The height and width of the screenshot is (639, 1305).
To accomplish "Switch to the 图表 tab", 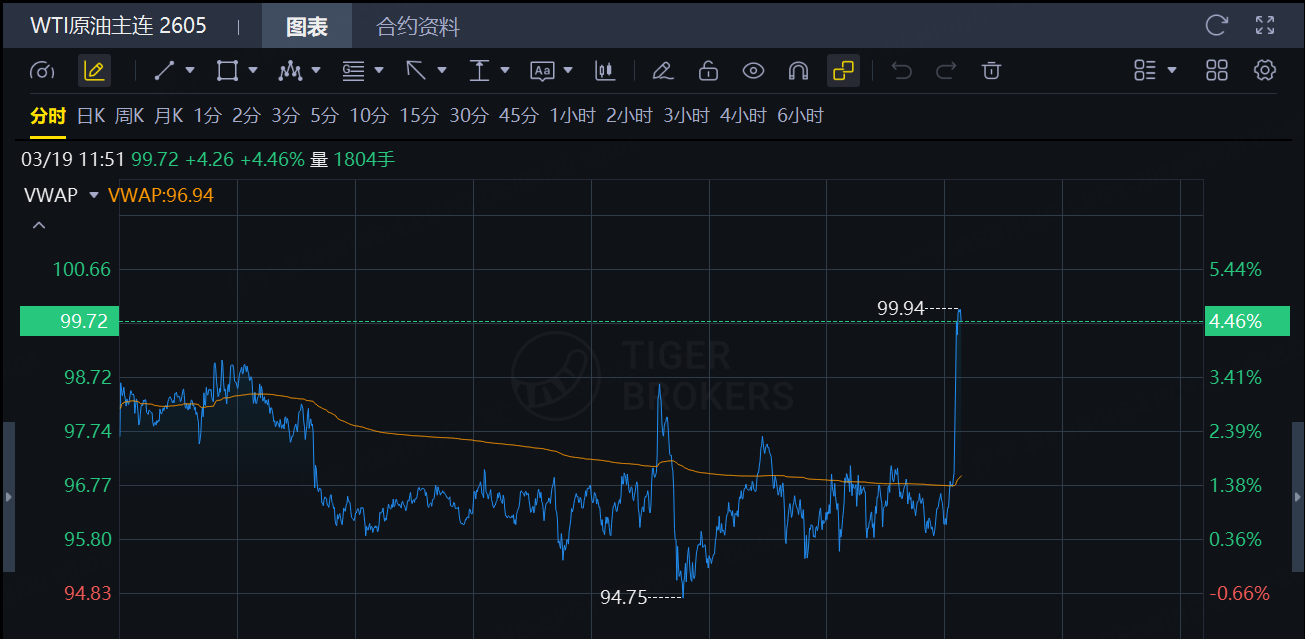I will pos(307,26).
